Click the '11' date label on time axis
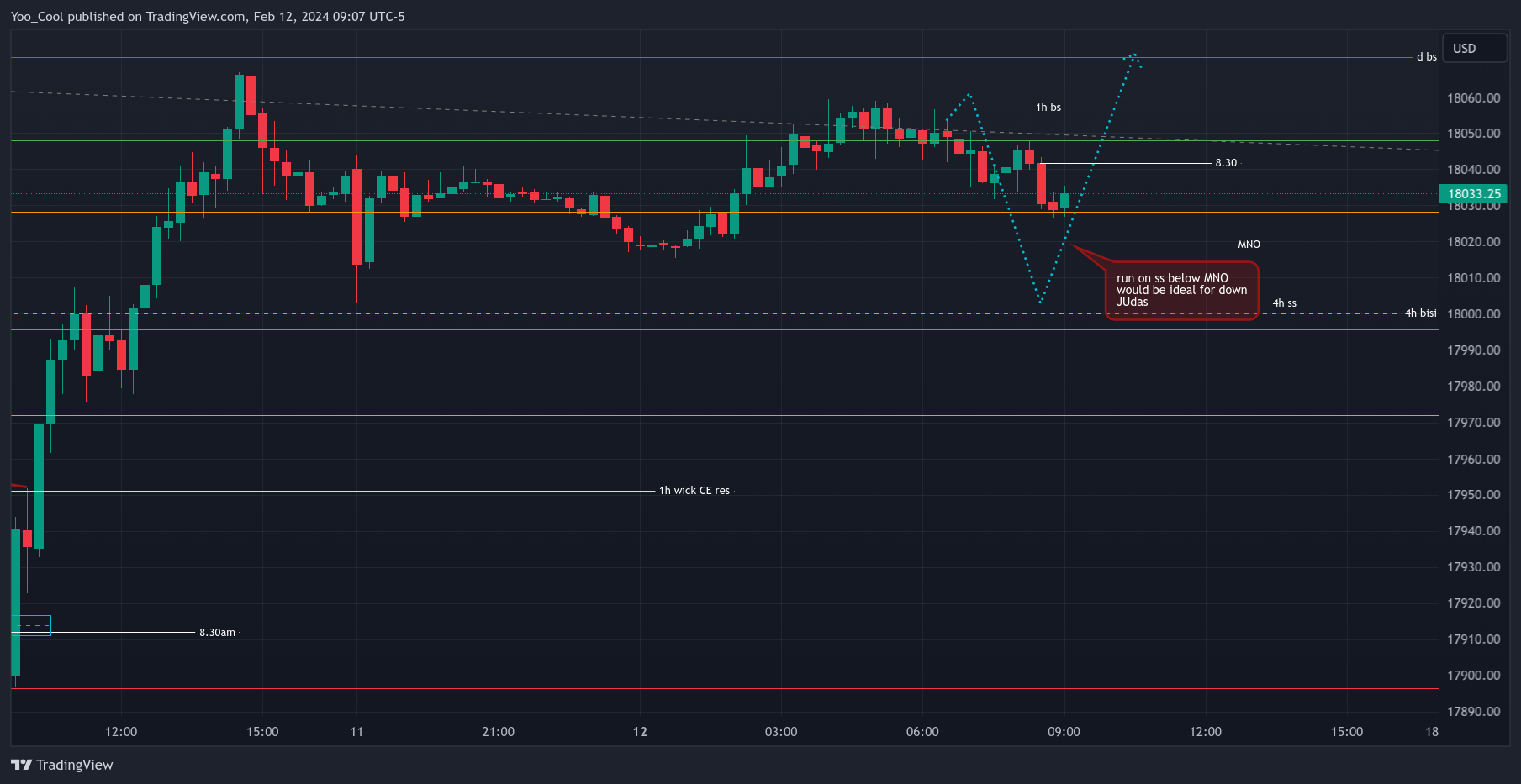 pyautogui.click(x=356, y=732)
